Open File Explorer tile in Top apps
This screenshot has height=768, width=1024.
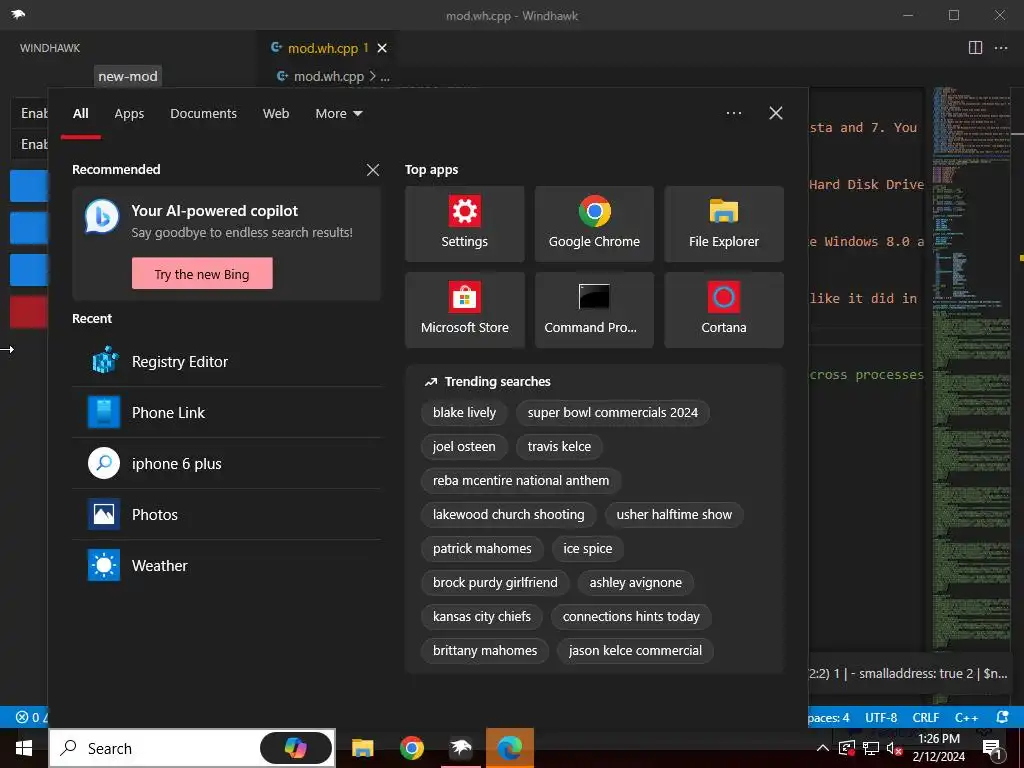coord(724,224)
